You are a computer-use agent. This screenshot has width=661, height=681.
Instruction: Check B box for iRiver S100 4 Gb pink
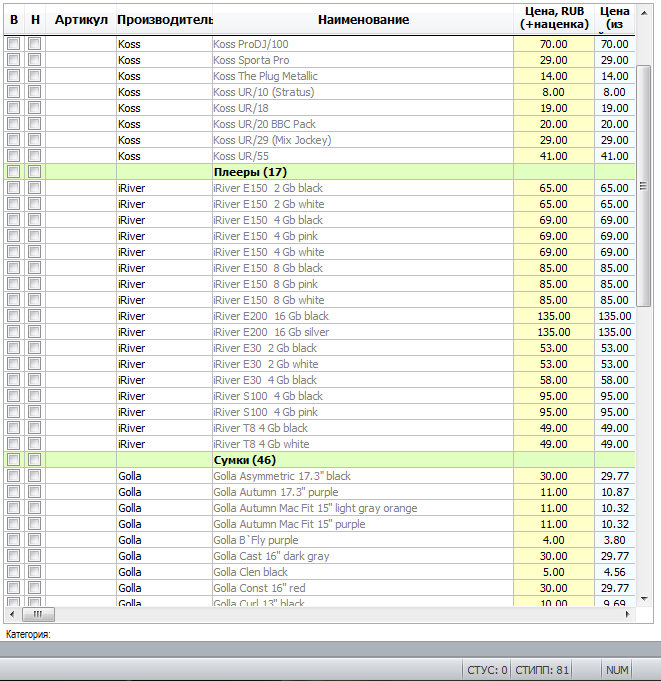click(x=13, y=412)
